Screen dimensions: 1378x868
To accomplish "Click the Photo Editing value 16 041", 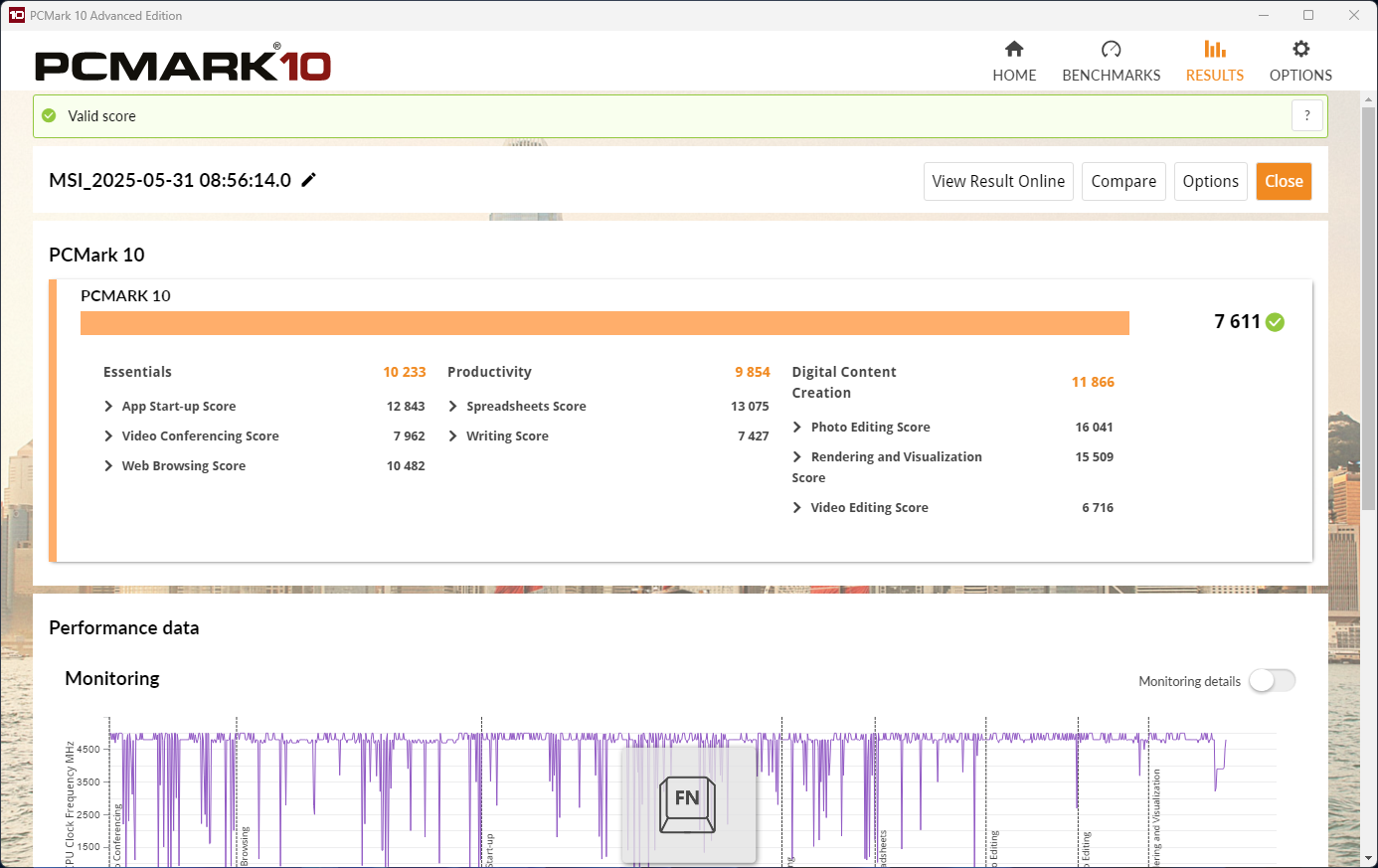I will (x=1094, y=428).
